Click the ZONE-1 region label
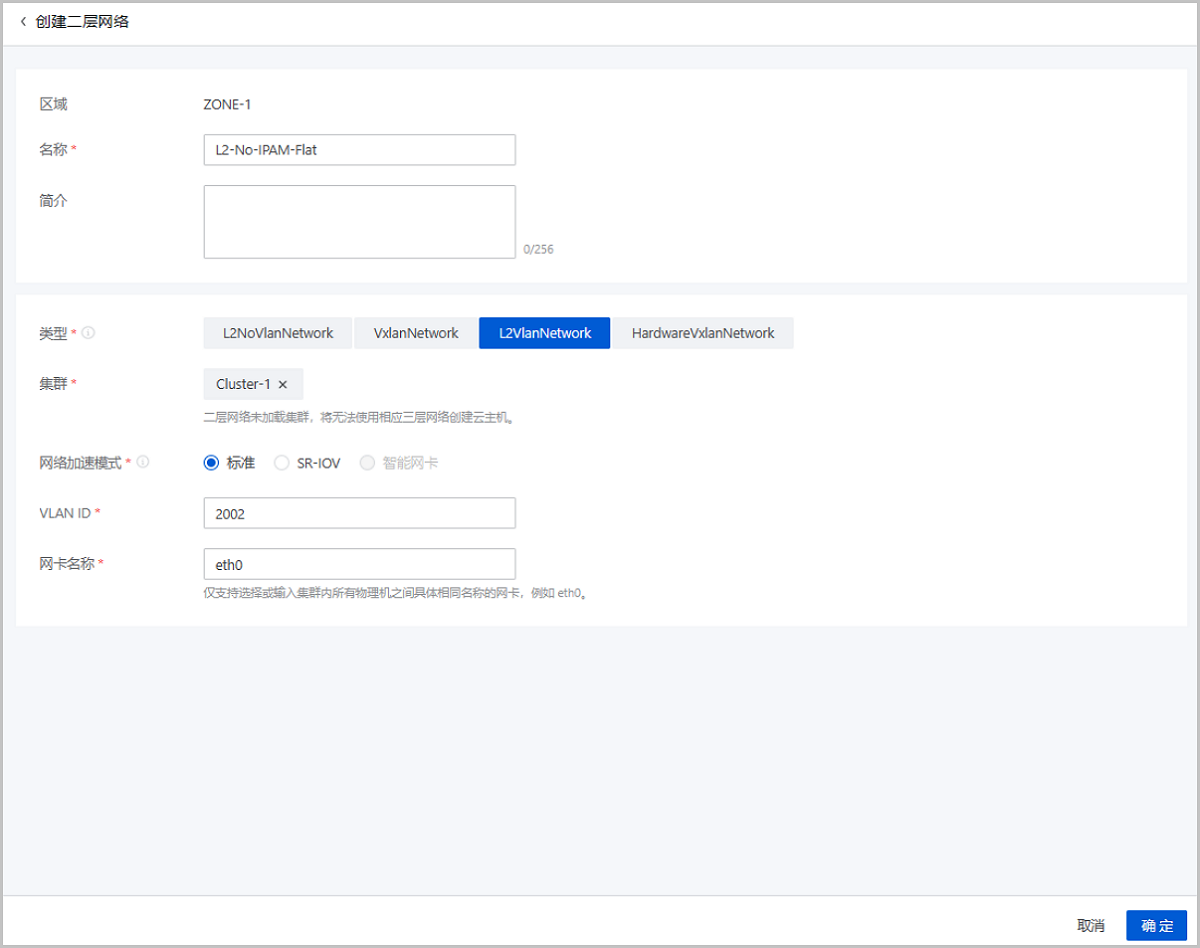This screenshot has height=948, width=1200. pyautogui.click(x=226, y=103)
